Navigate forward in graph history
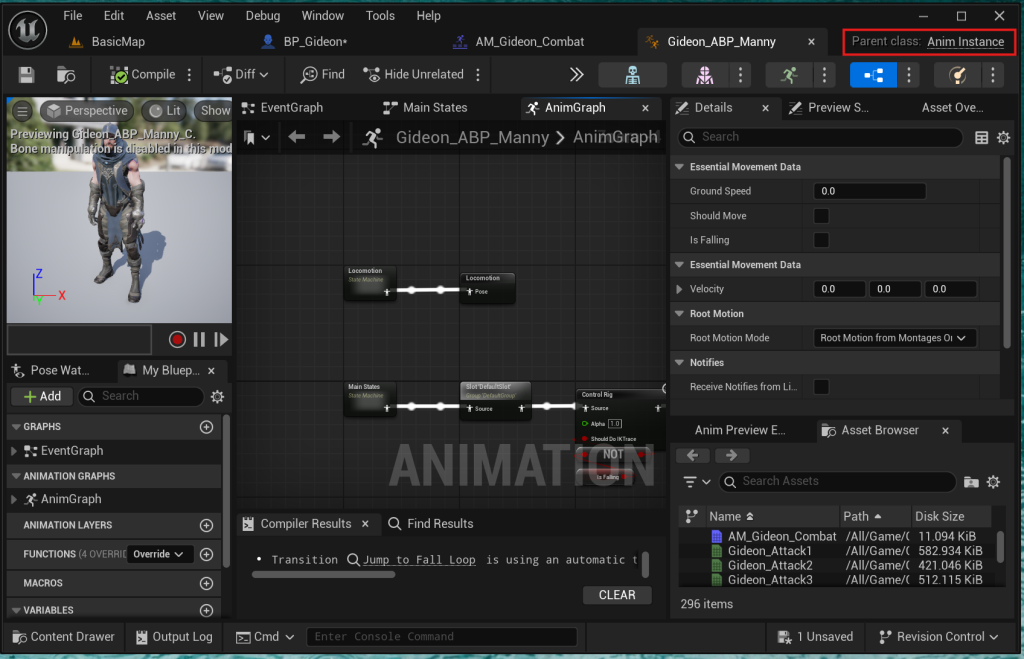Viewport: 1024px width, 659px height. pos(331,137)
